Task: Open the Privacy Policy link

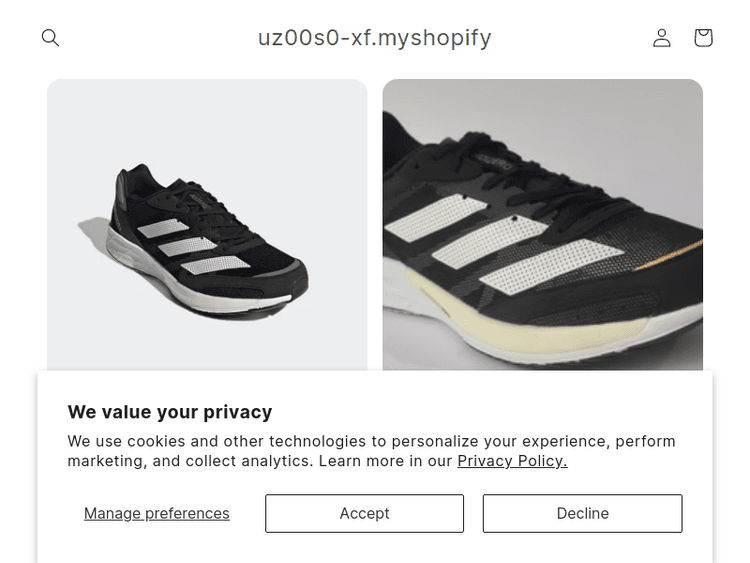Action: click(x=512, y=461)
